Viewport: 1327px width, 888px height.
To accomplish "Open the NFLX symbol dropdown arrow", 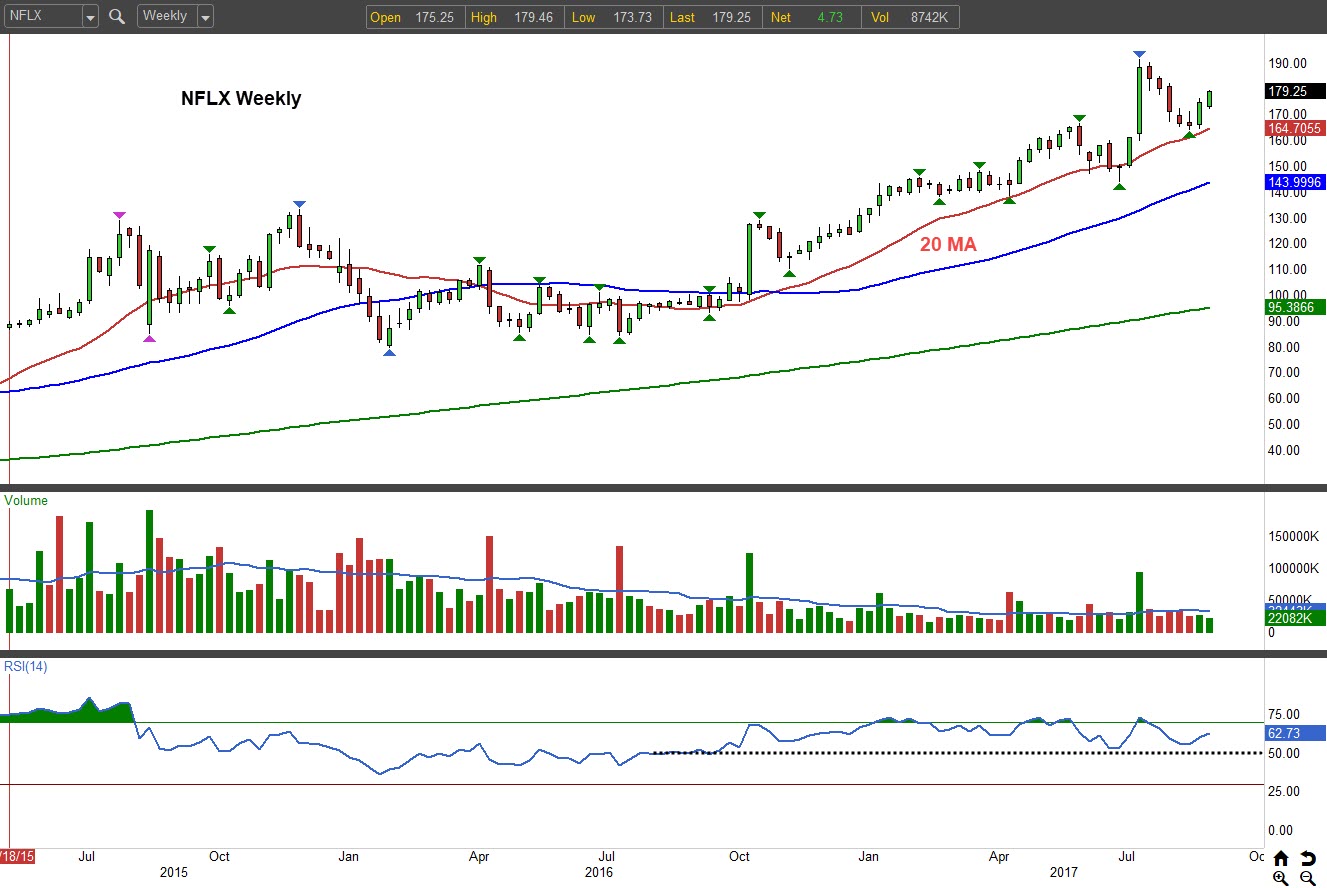I will click(x=89, y=17).
